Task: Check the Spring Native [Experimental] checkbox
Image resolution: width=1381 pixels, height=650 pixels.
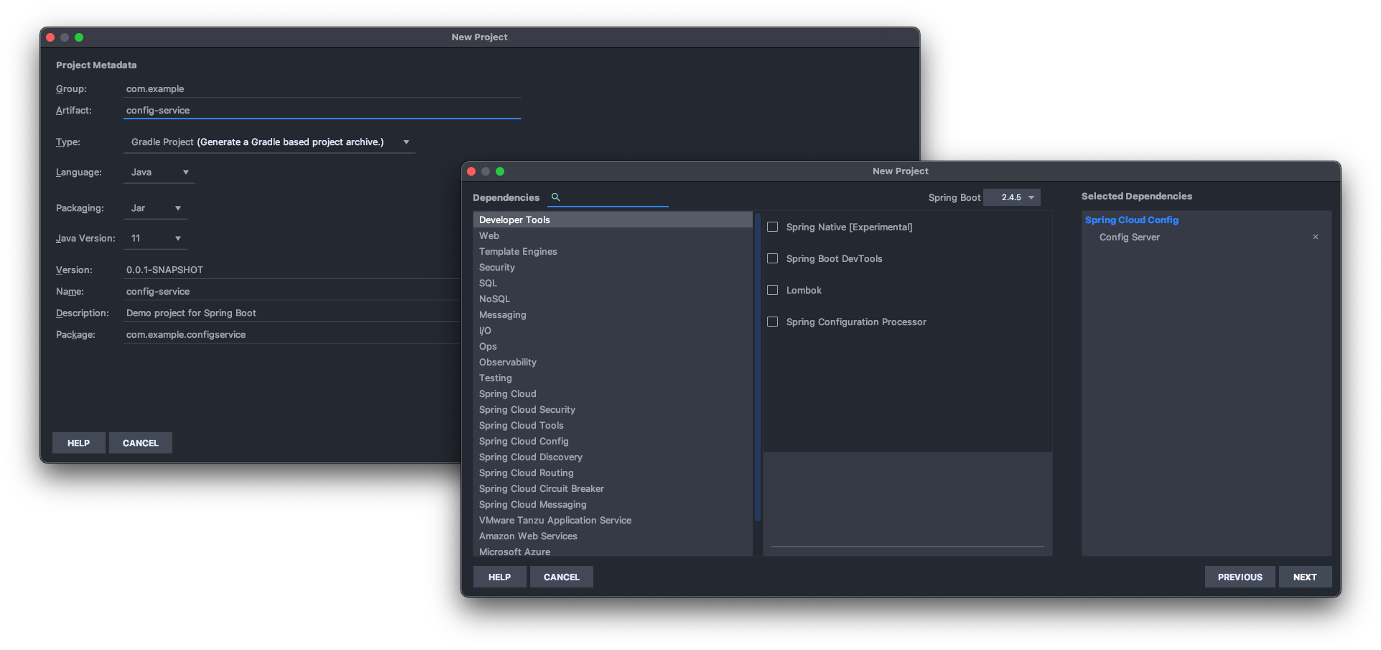Action: (772, 227)
